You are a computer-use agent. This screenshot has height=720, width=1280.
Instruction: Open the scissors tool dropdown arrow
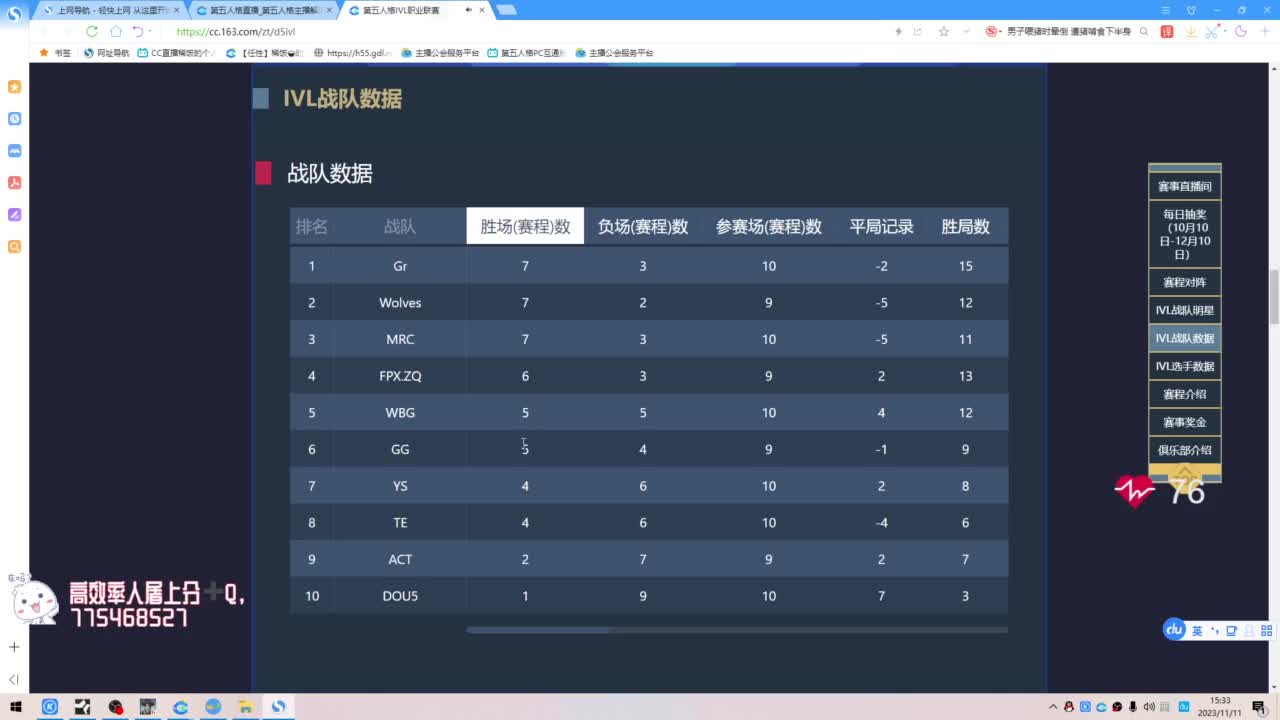pyautogui.click(x=1224, y=31)
